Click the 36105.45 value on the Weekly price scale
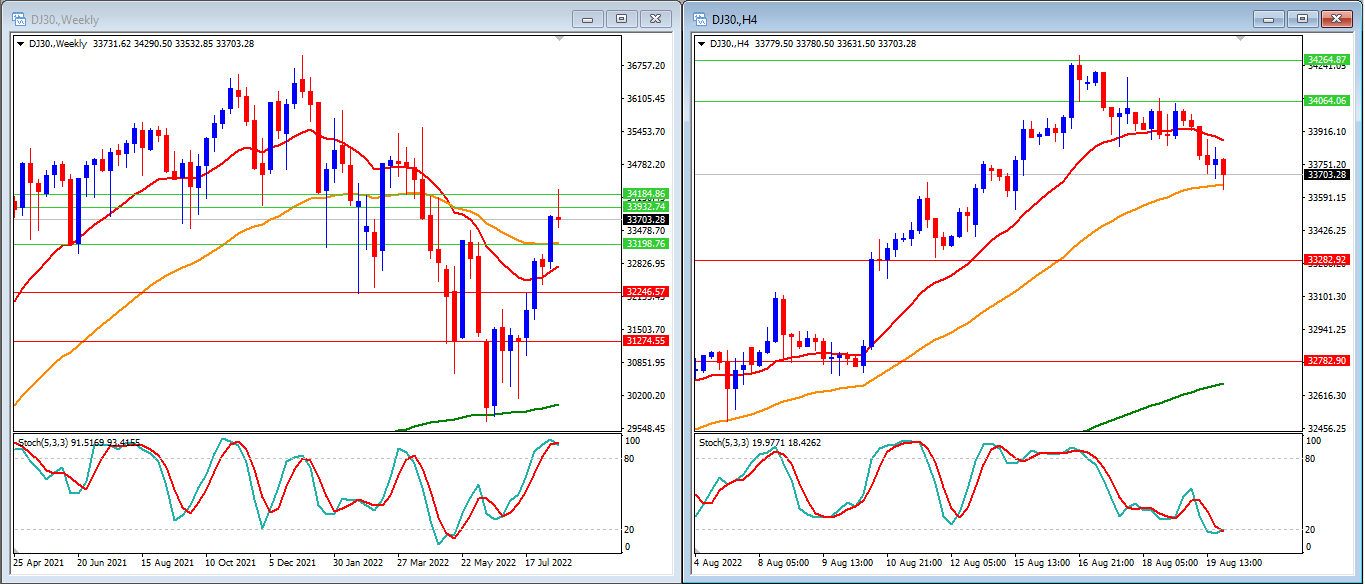 tap(647, 99)
